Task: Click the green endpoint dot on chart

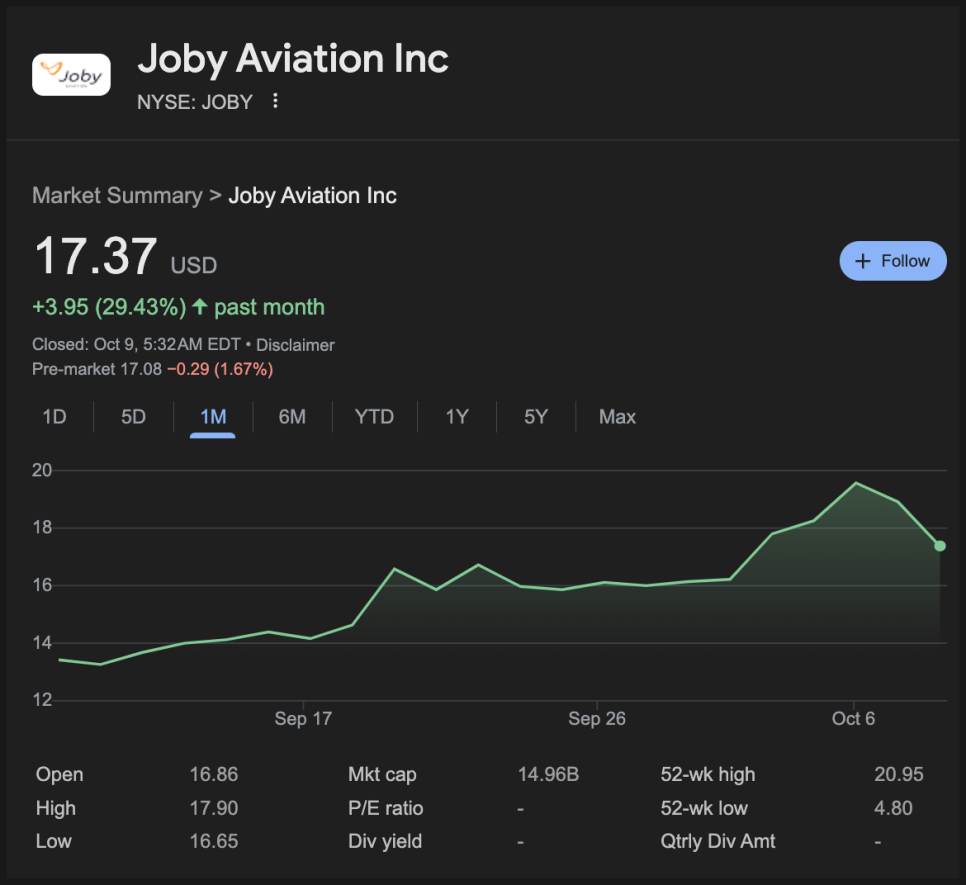Action: point(940,546)
